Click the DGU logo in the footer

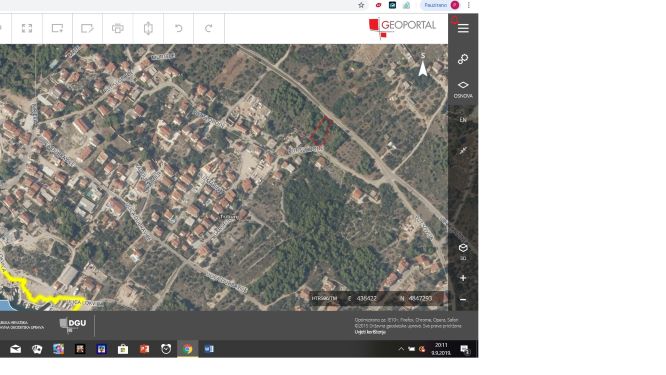click(73, 324)
